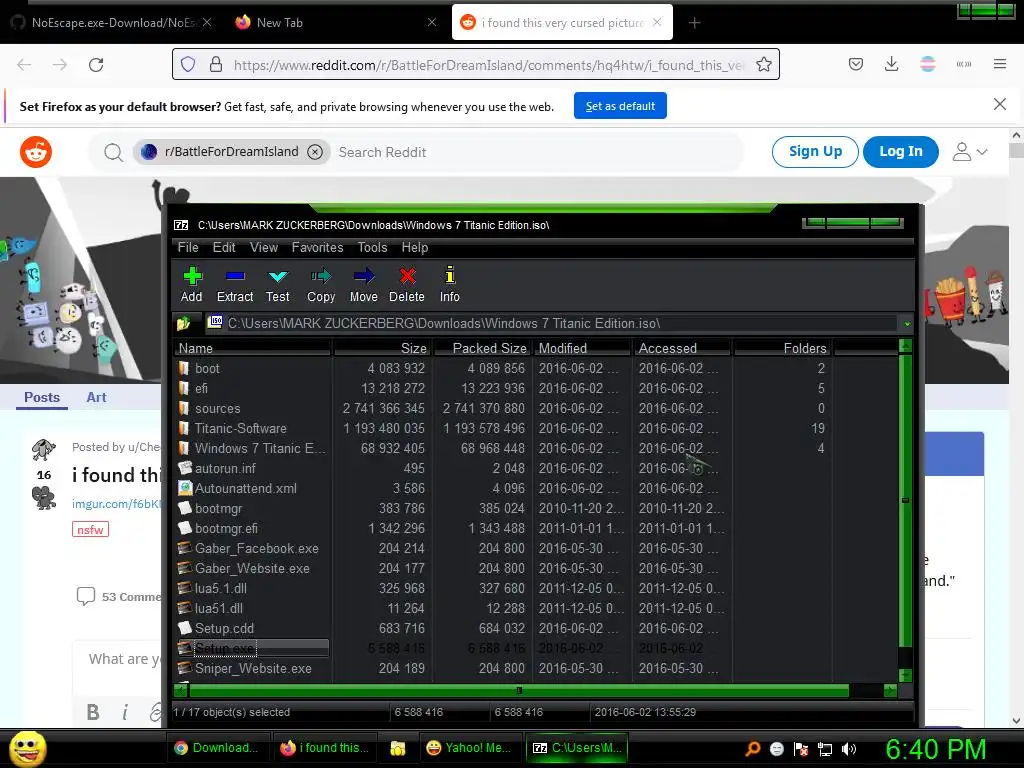Switch to the Download... Chrome taskbar button
This screenshot has height=768, width=1024.
point(216,748)
